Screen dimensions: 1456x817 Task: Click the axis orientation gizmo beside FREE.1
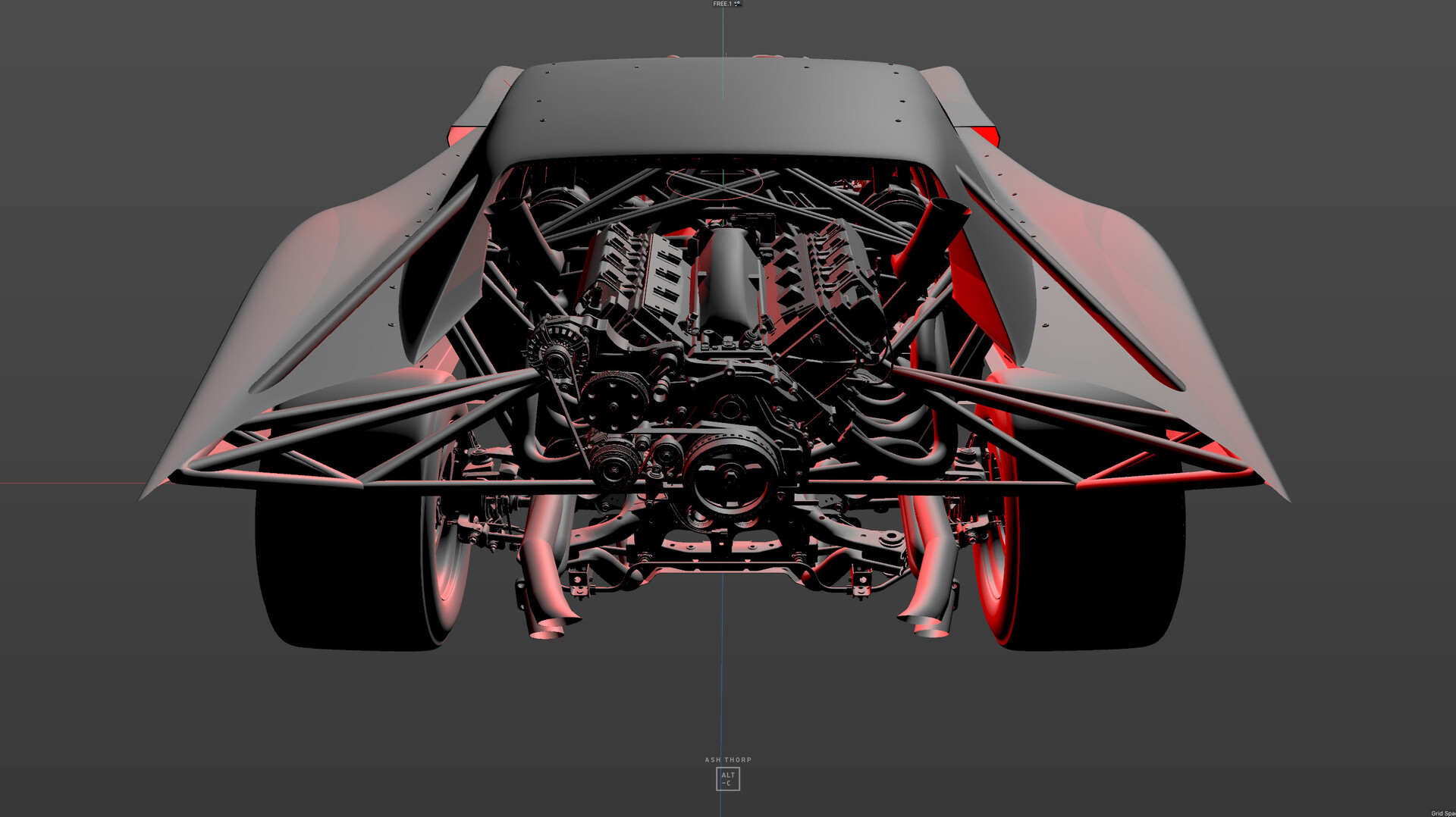click(737, 5)
